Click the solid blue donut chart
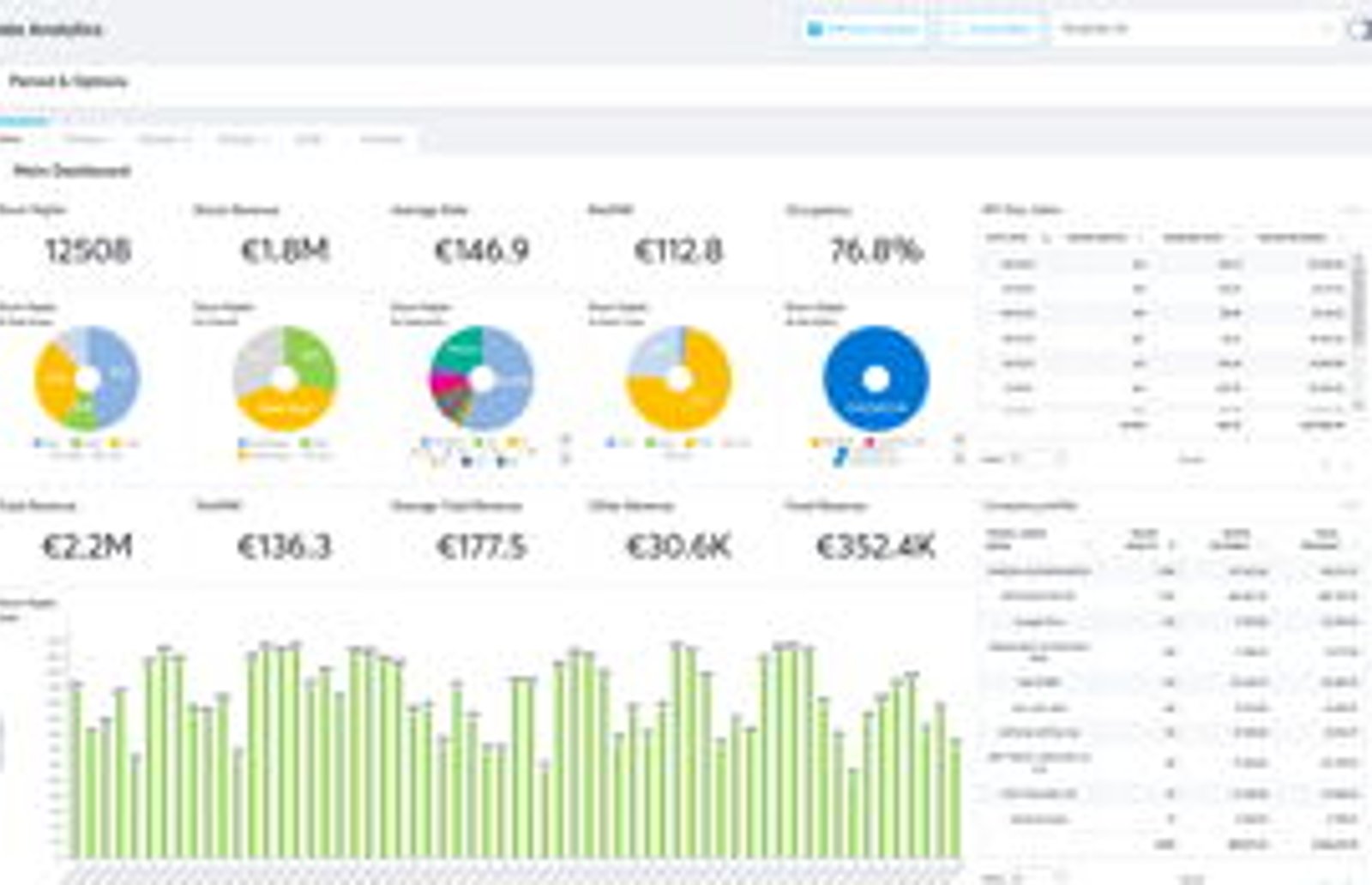Viewport: 1372px width, 885px height. [x=876, y=406]
